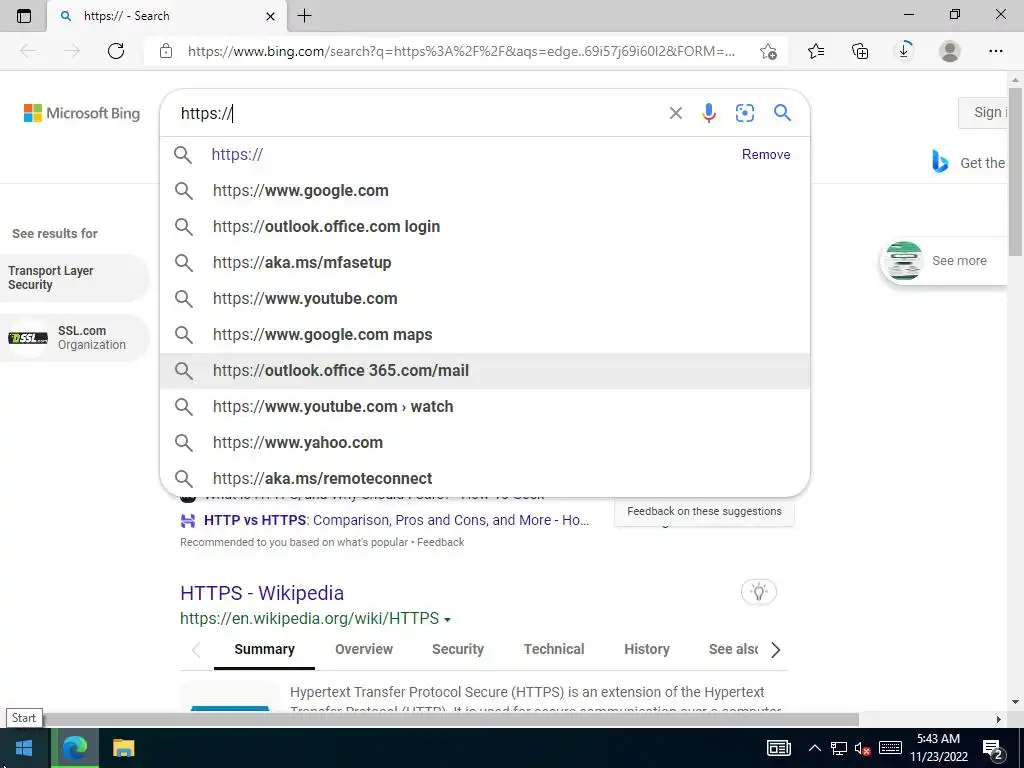Close the 'https:// - Search' tab
Image resolution: width=1024 pixels, height=768 pixels.
[x=270, y=16]
